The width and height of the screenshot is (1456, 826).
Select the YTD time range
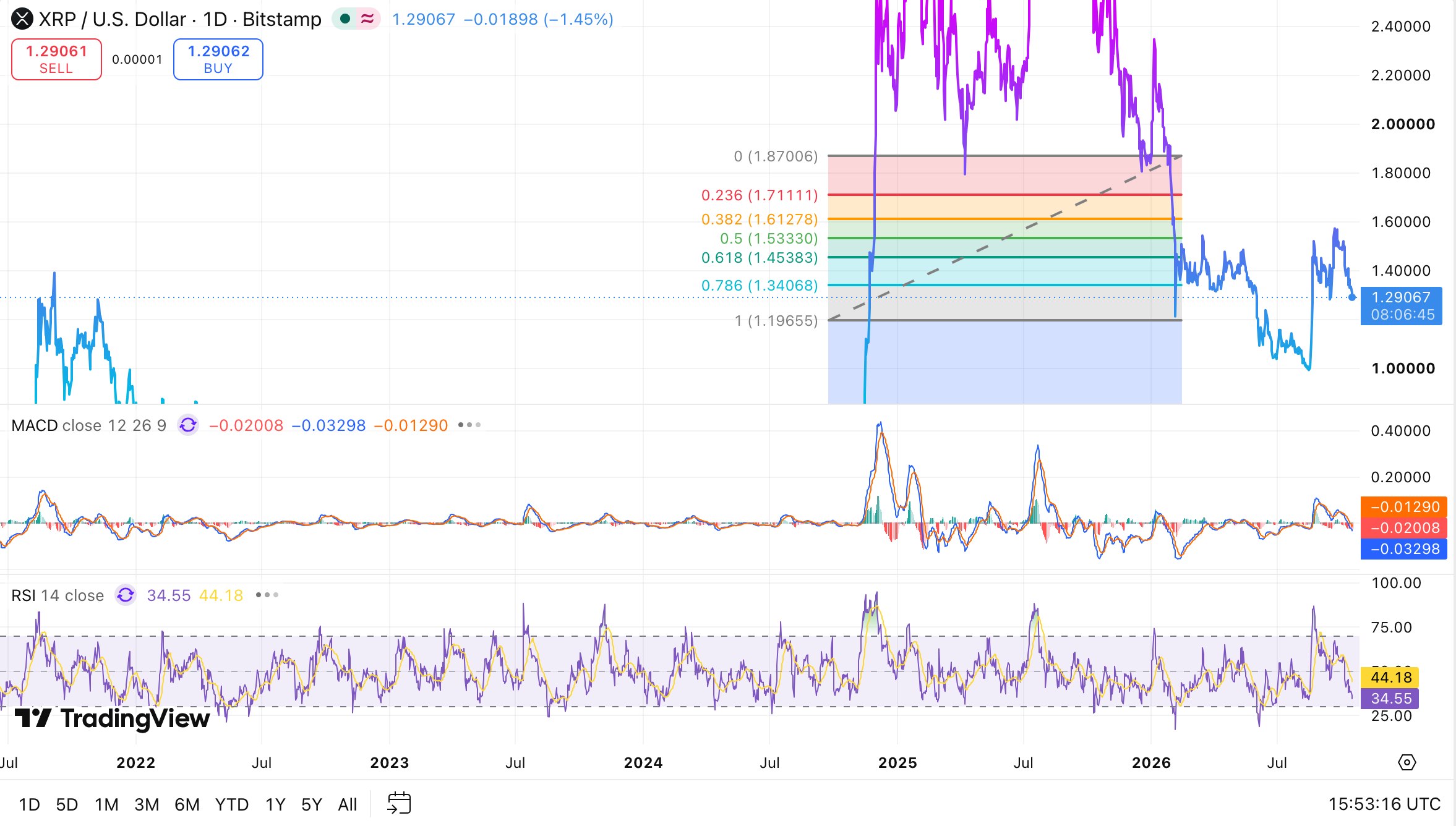click(x=232, y=804)
